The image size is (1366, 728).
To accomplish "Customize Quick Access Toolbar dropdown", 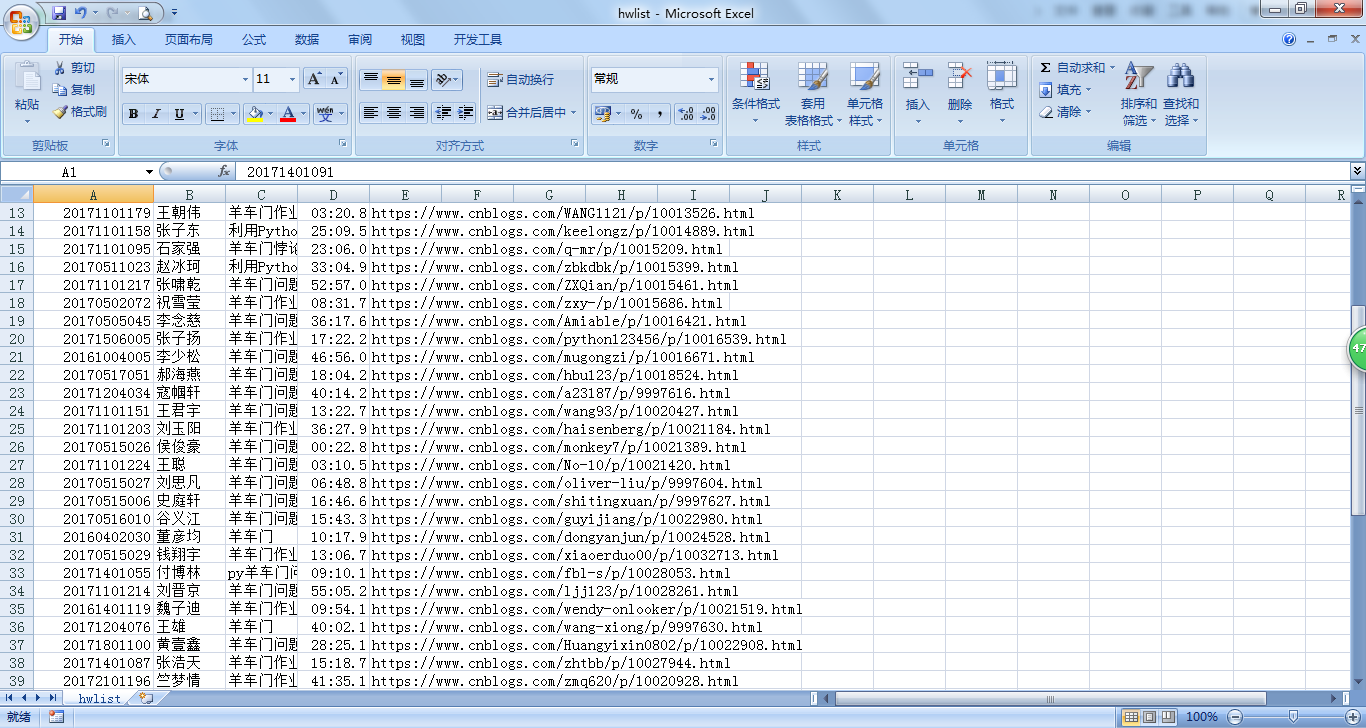I will coord(173,13).
